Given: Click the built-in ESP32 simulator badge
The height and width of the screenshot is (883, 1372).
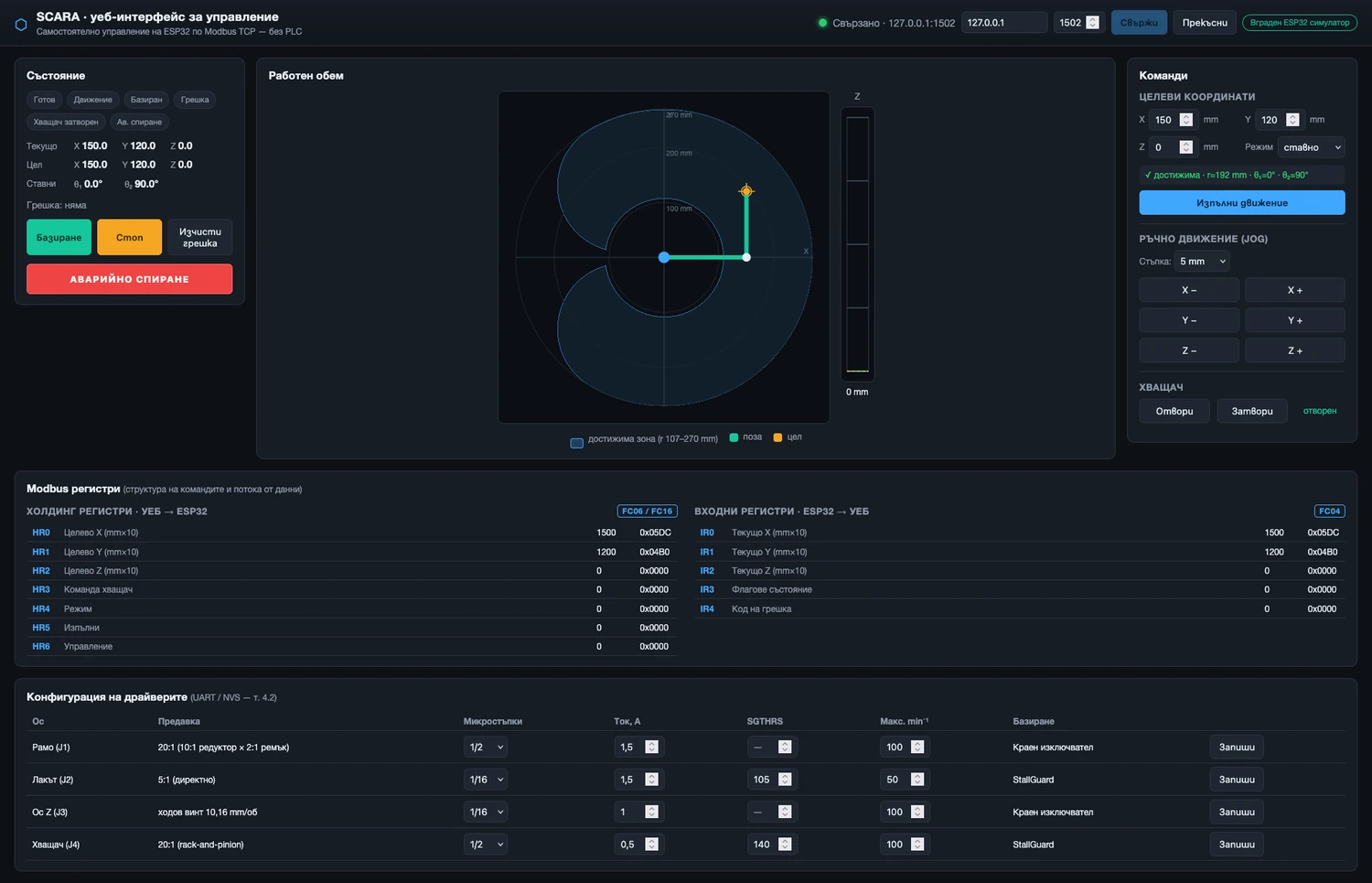Looking at the screenshot, I should [x=1300, y=23].
